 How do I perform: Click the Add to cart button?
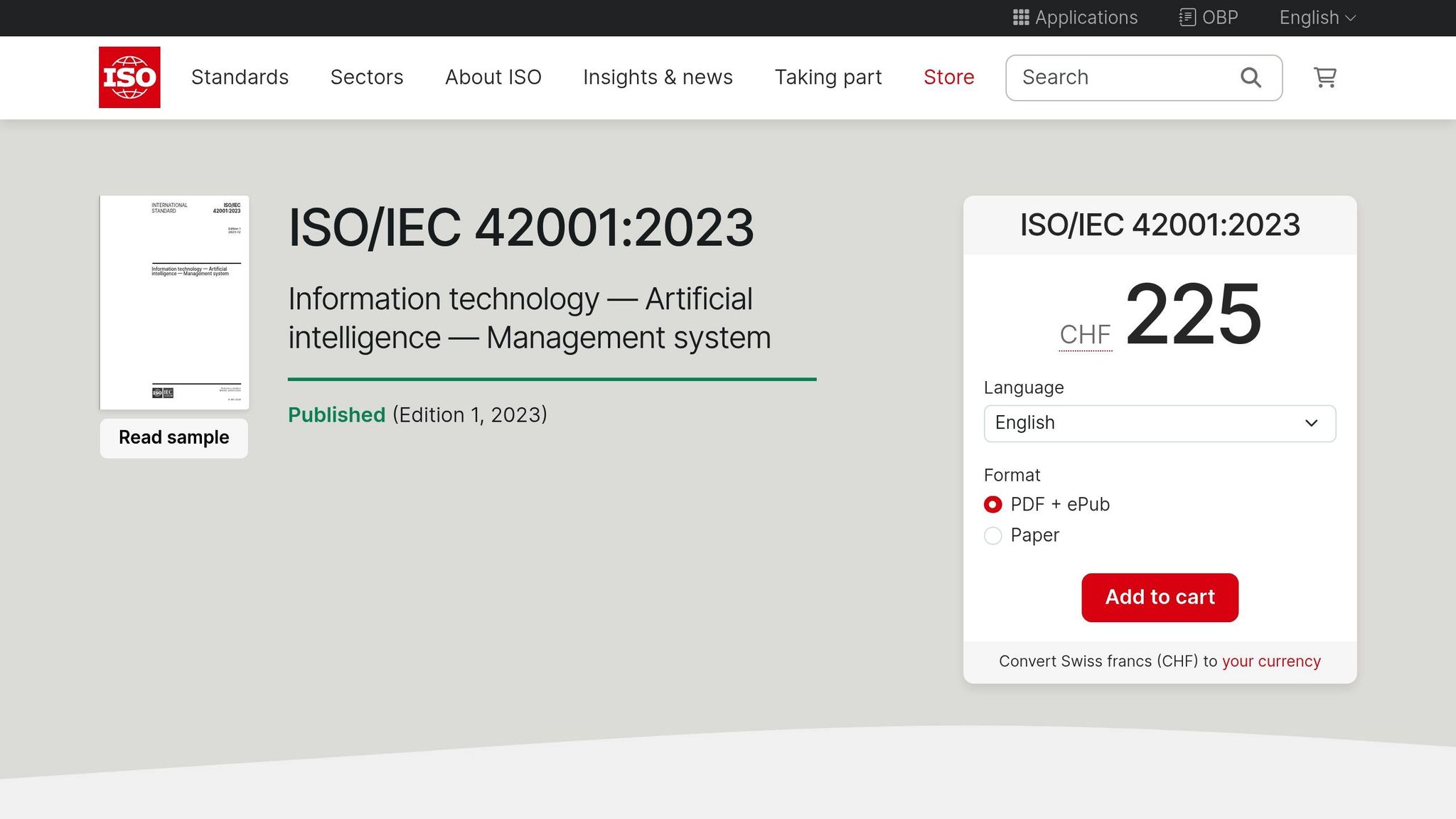coord(1160,597)
